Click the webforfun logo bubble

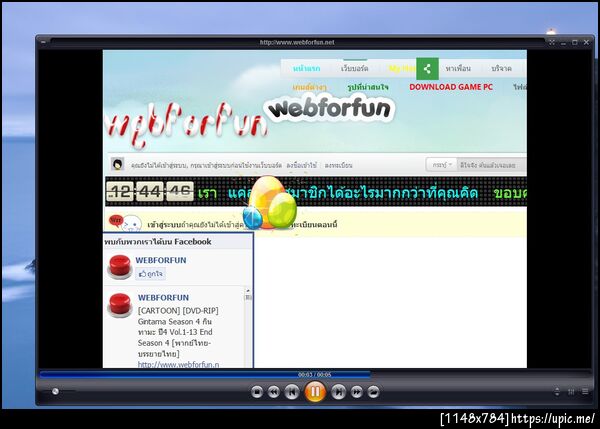329,109
